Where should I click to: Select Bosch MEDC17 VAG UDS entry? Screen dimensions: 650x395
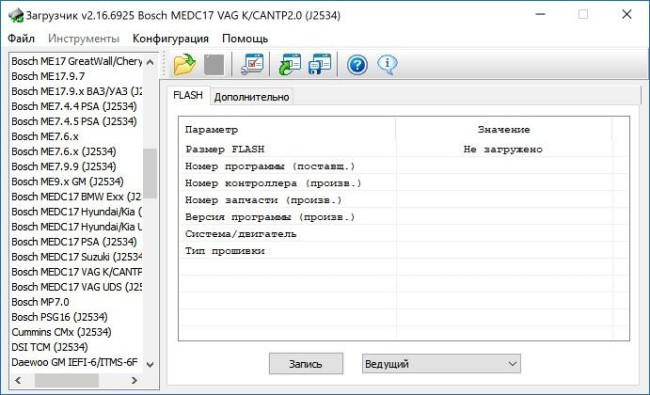point(77,287)
